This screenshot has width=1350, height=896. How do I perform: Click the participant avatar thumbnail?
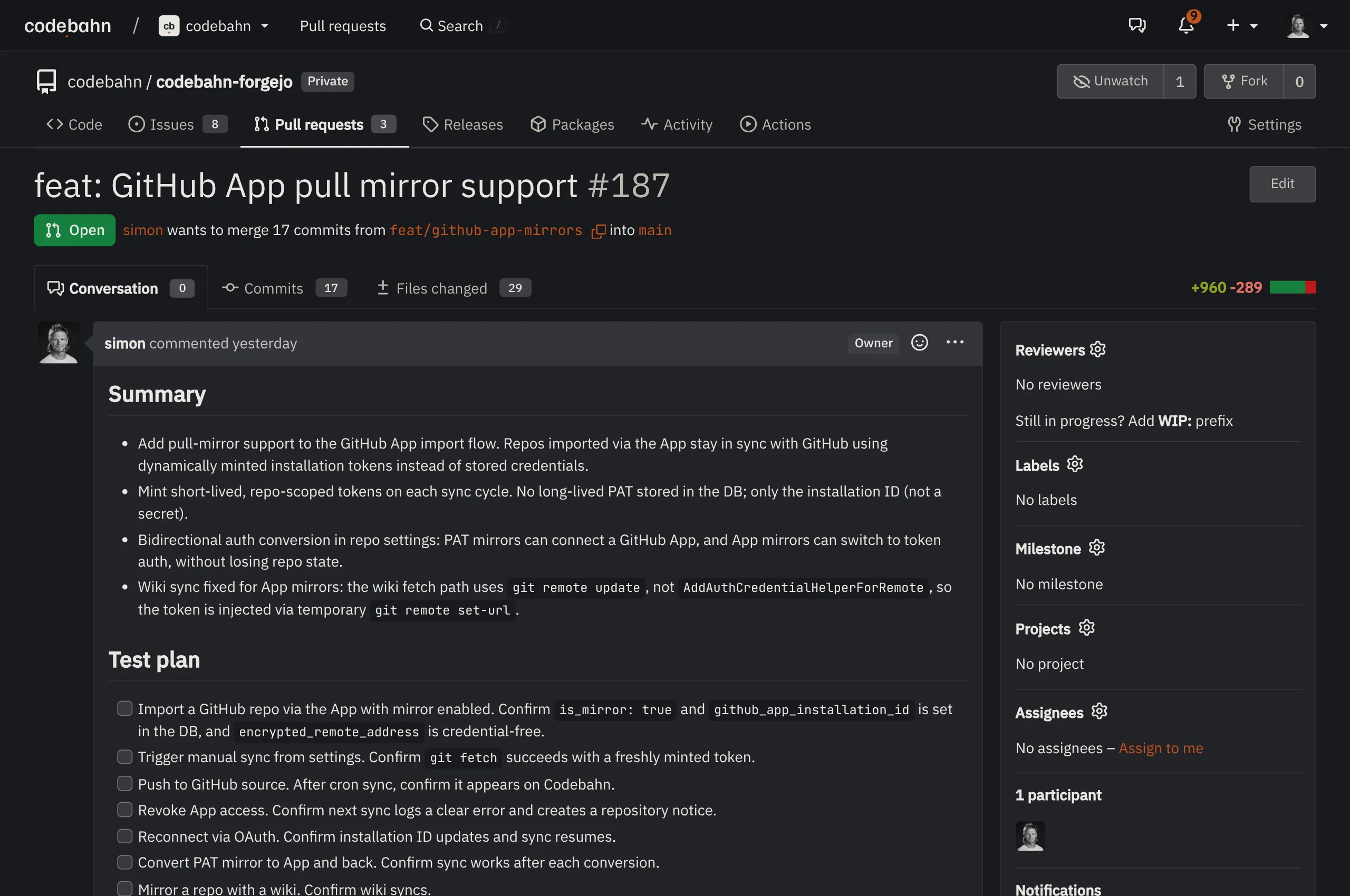[x=1030, y=836]
